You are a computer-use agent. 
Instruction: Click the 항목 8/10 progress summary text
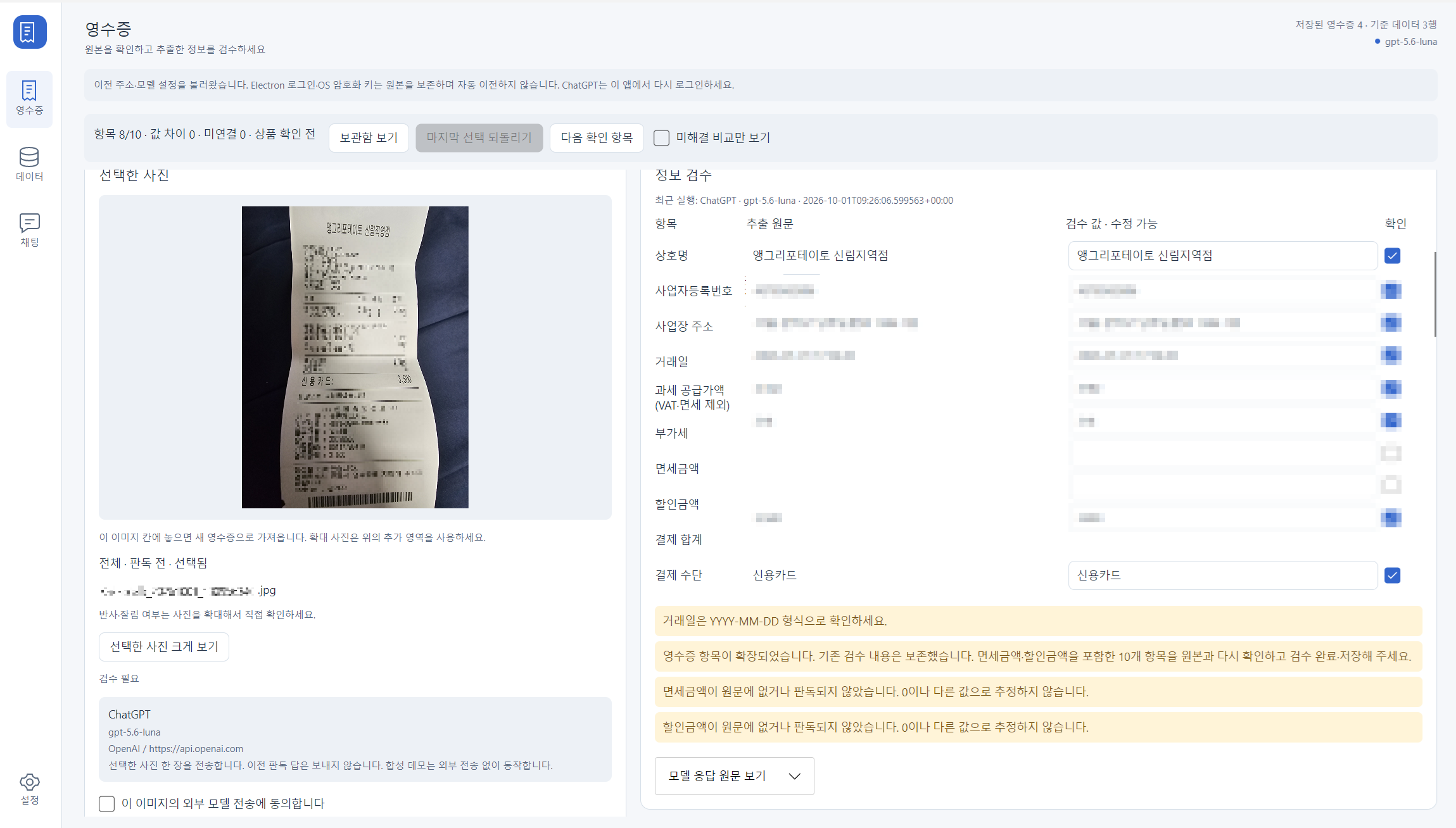click(x=205, y=134)
